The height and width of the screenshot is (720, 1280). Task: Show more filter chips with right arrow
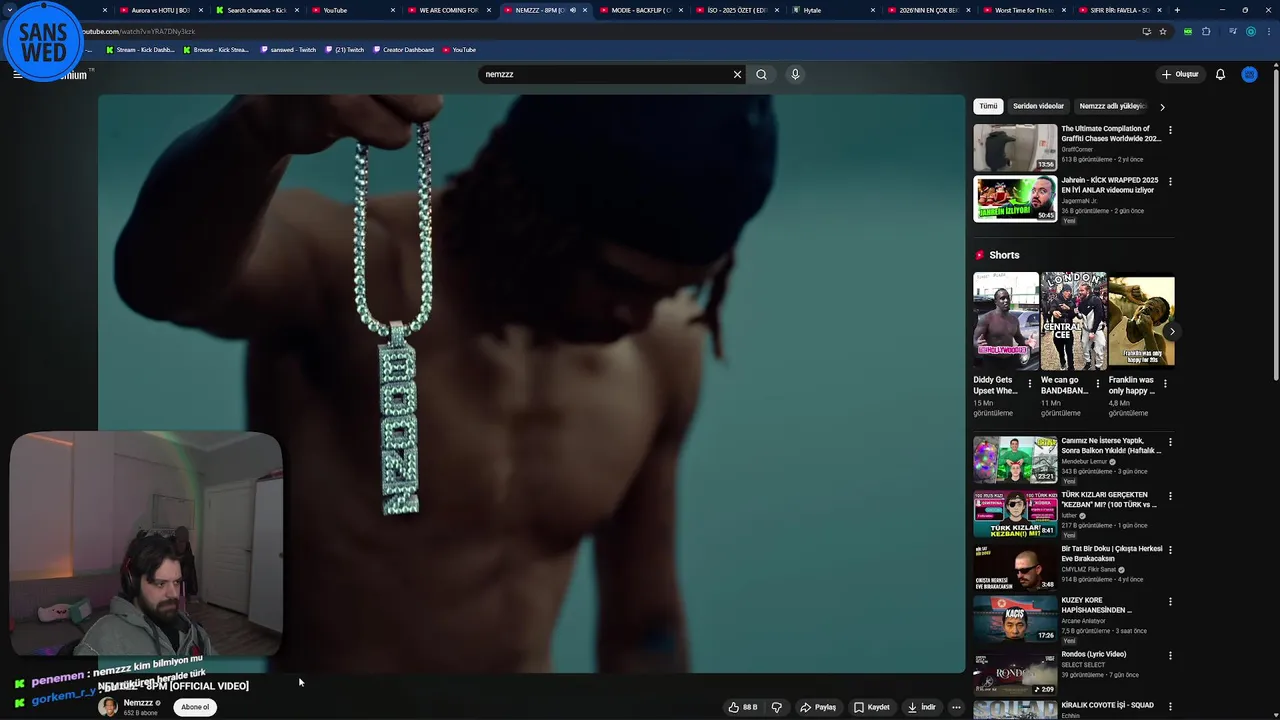coord(1162,107)
